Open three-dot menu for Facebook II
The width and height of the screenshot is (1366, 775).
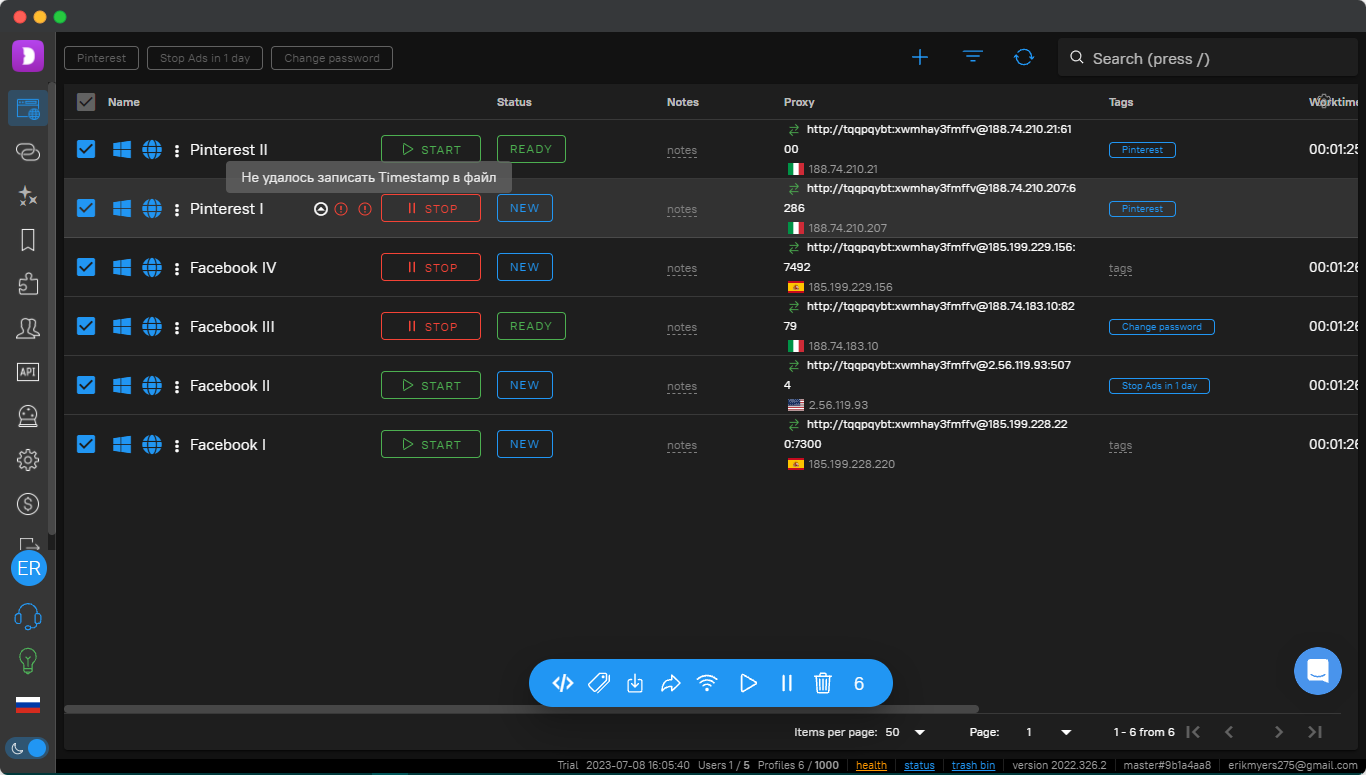click(x=177, y=386)
